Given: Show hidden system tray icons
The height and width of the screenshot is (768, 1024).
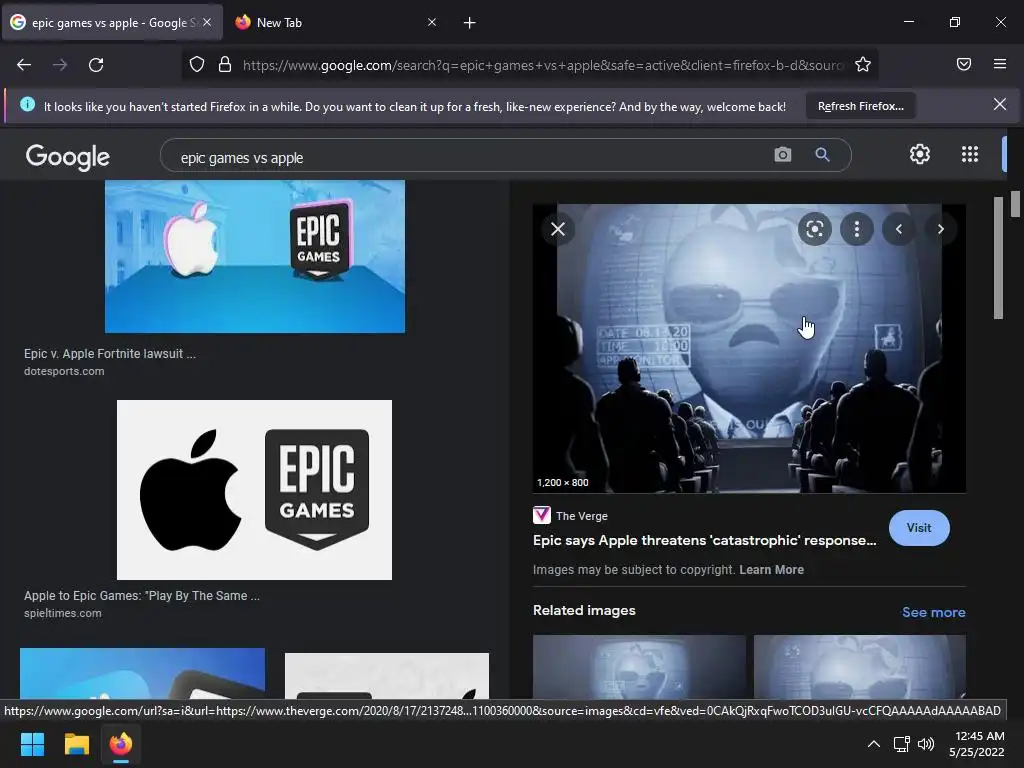Looking at the screenshot, I should click(x=874, y=744).
